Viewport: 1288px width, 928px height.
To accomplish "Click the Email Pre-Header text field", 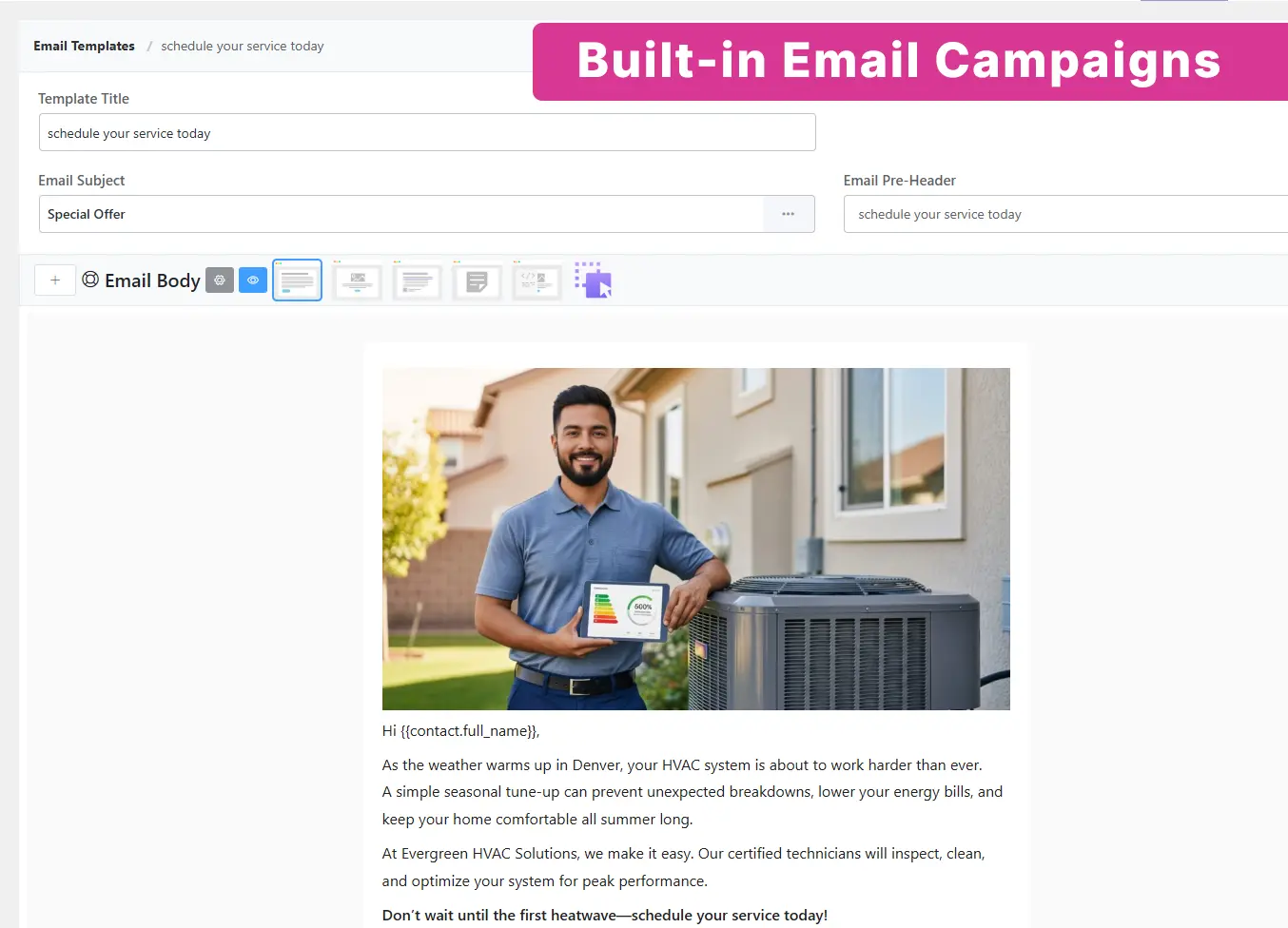I will [1065, 214].
